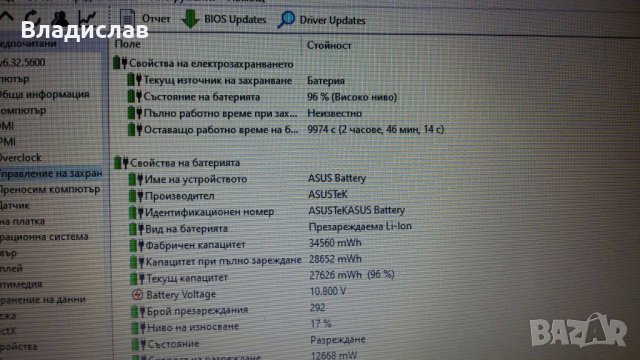Select Мултимедия in the left tree
Screen dimensions: 640x360
(21, 284)
